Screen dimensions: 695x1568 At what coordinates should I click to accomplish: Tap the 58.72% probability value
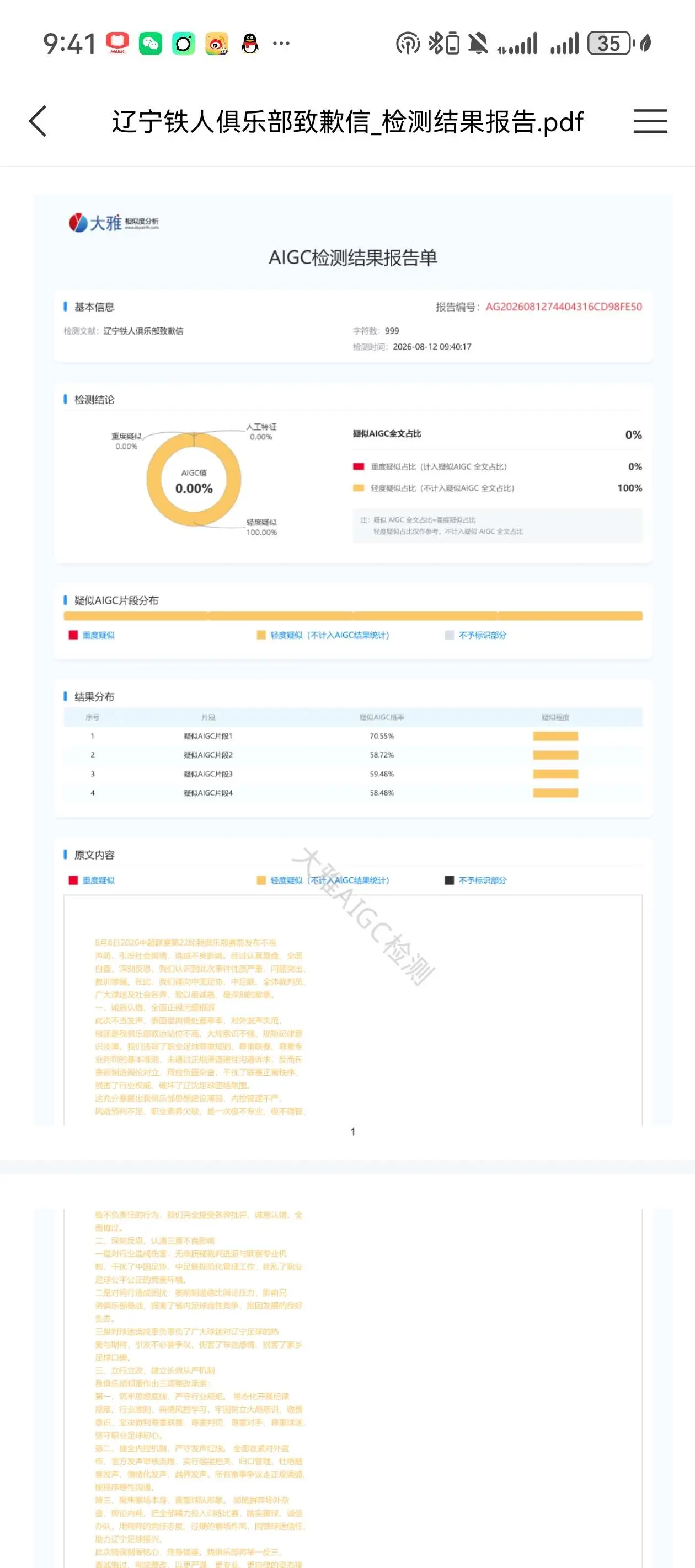381,755
